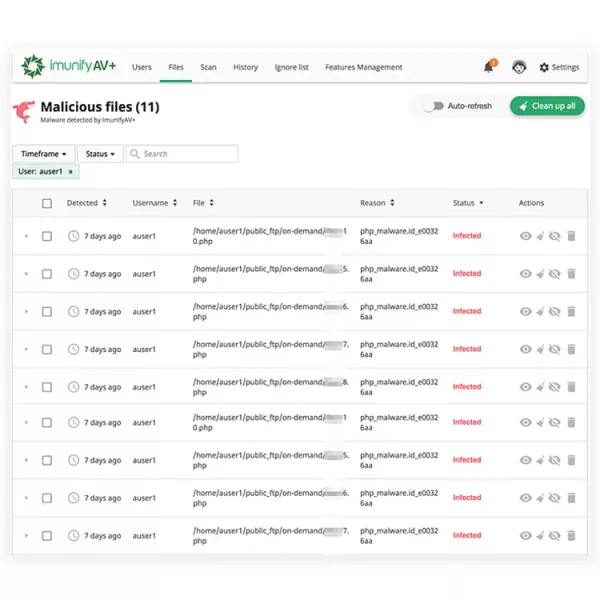
Task: View file in the top 10.php row
Action: click(525, 236)
